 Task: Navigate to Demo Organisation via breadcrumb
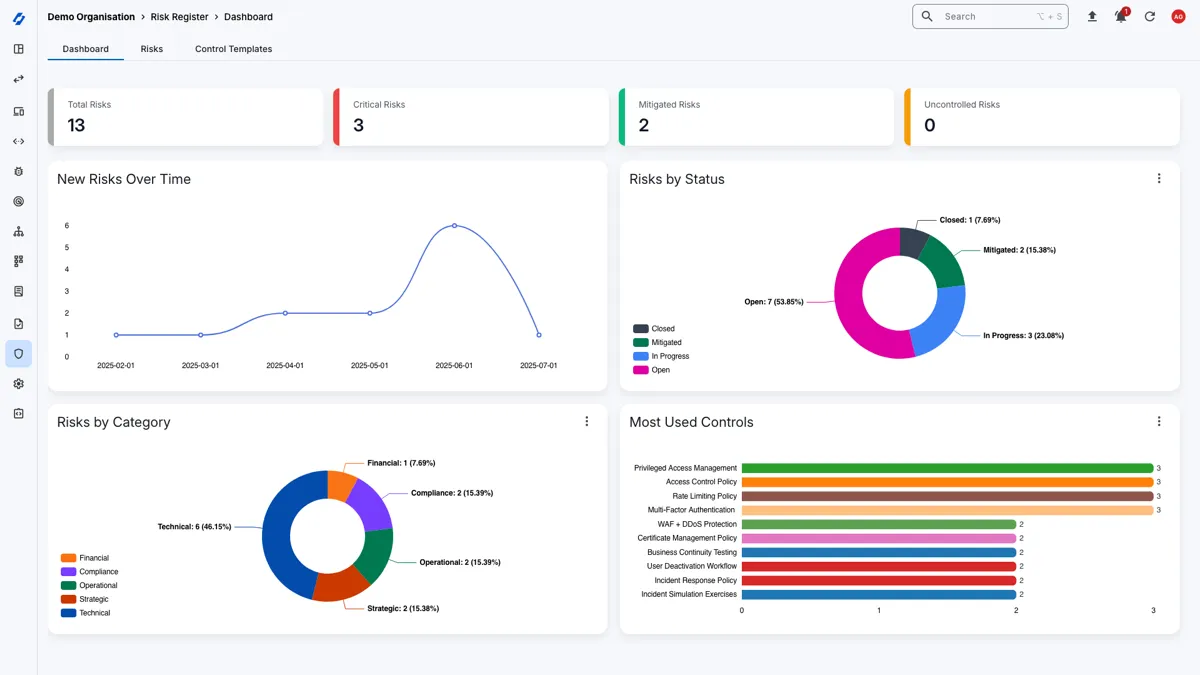click(x=91, y=16)
